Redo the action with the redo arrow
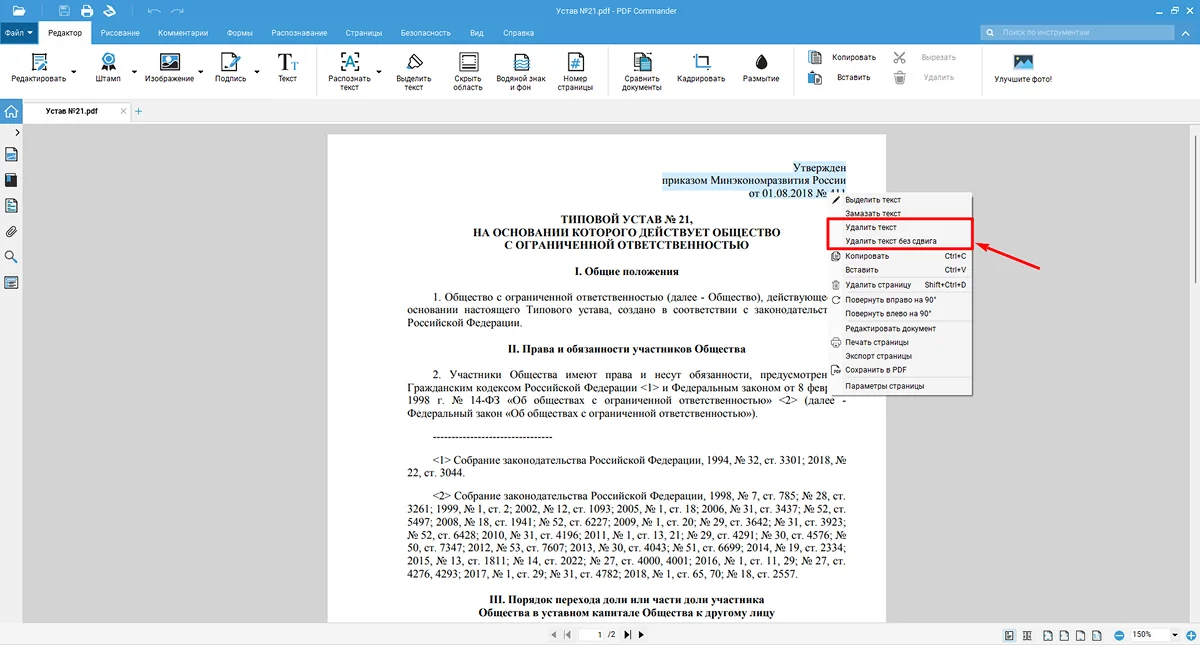The image size is (1200, 645). (178, 11)
